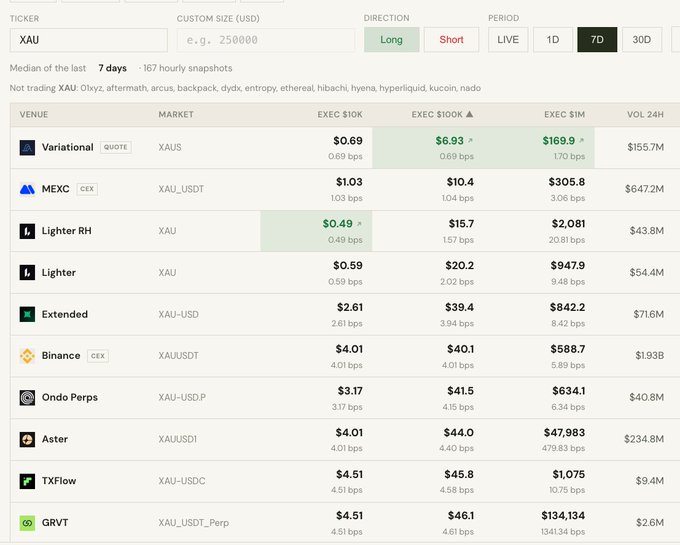Click the Lighter RH venue name

click(67, 231)
